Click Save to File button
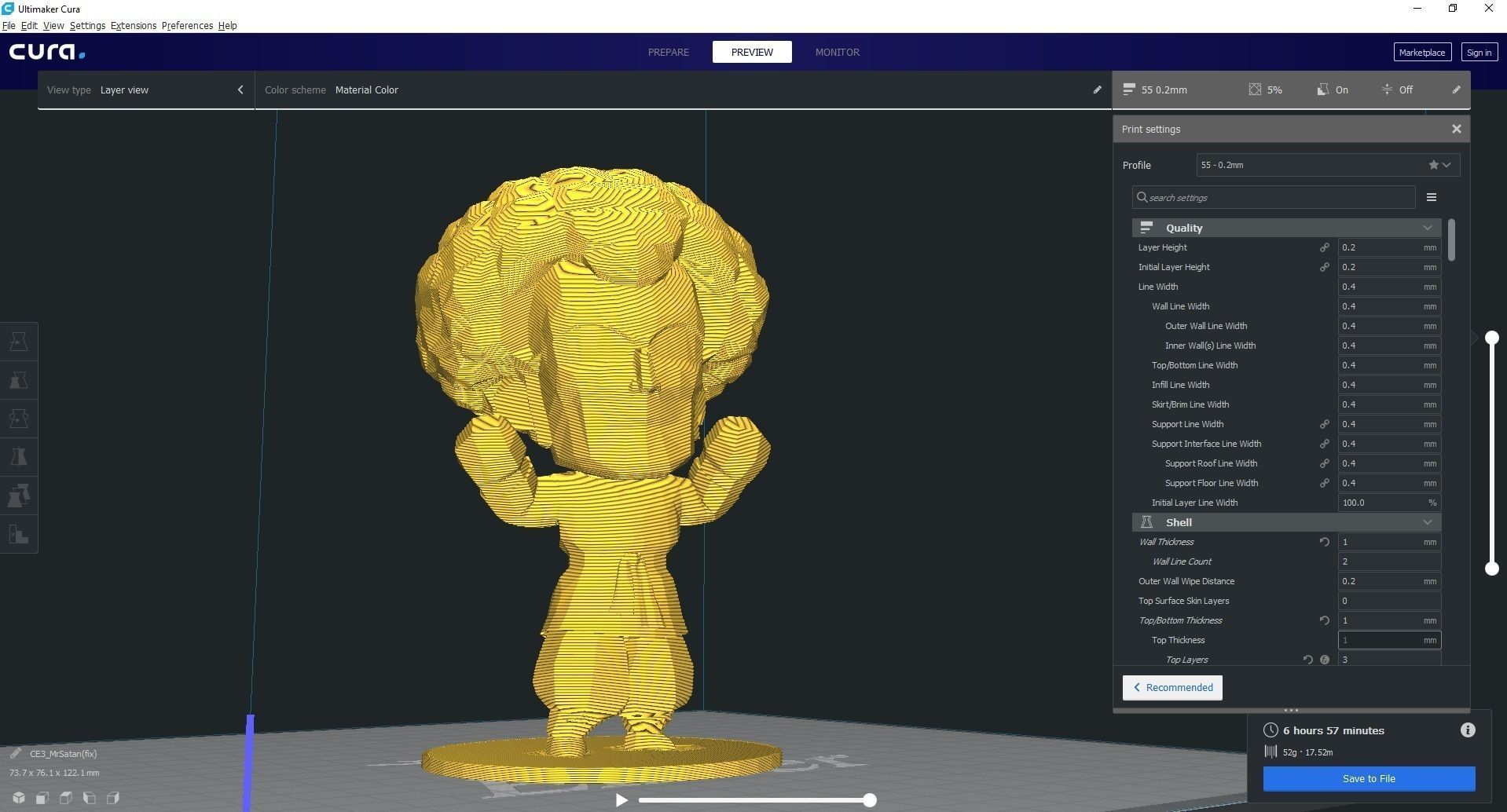Viewport: 1507px width, 812px height. pyautogui.click(x=1369, y=778)
